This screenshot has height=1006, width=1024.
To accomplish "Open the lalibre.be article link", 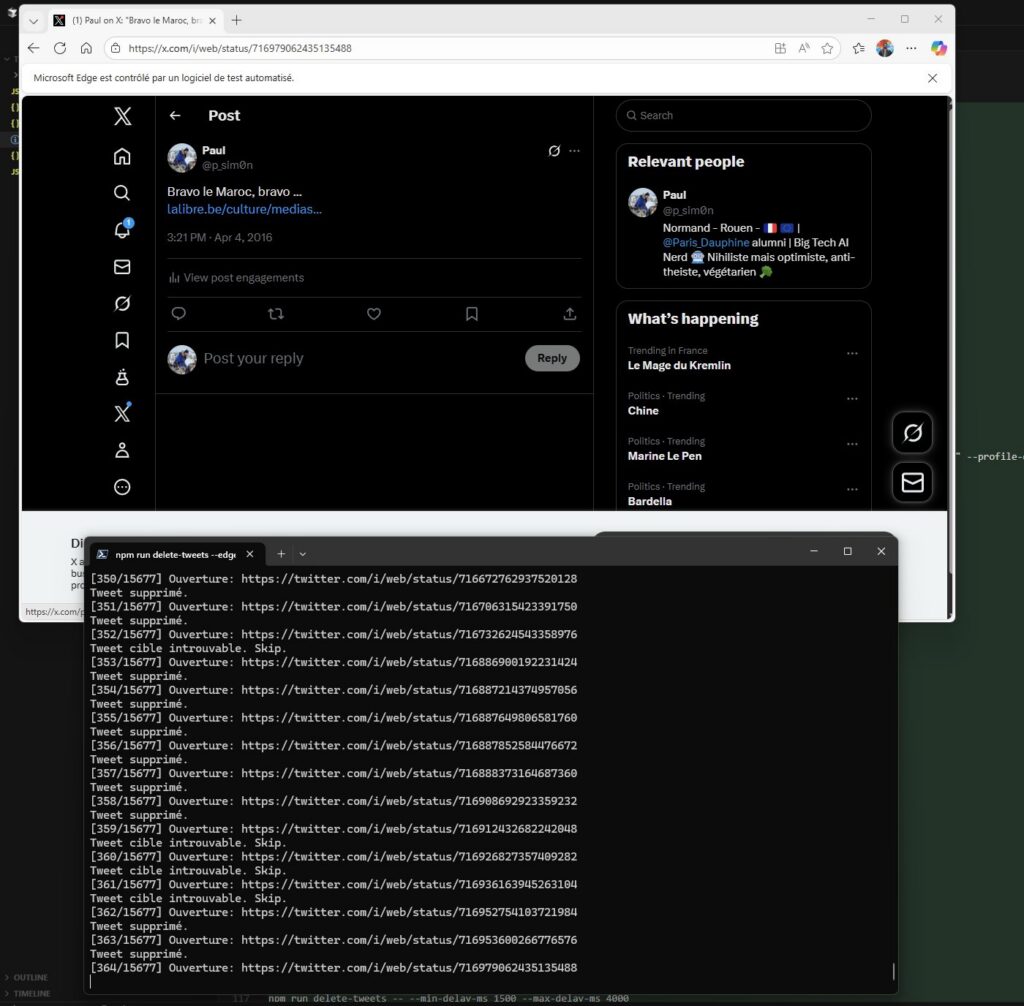I will pos(244,209).
